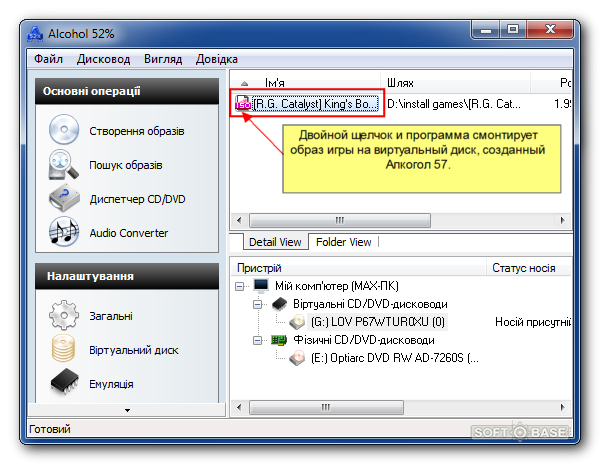Open Загальні settings link
Viewport: 600px width, 464px height.
[x=111, y=316]
